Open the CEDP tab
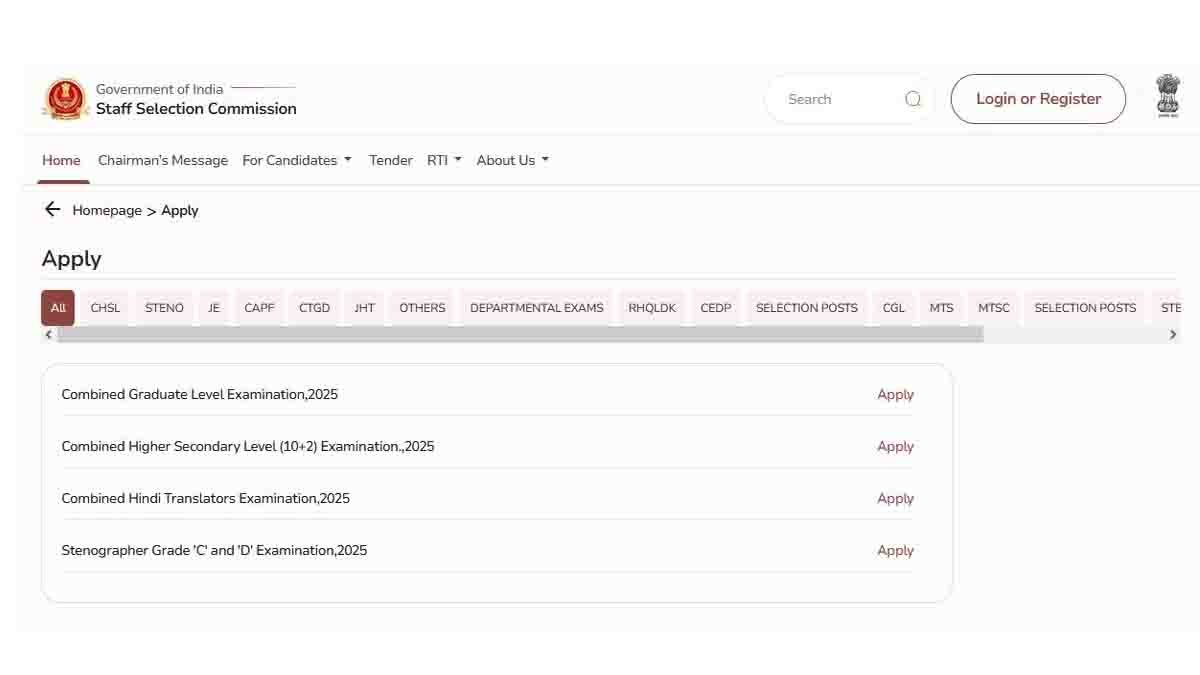The height and width of the screenshot is (675, 1200). [x=716, y=308]
